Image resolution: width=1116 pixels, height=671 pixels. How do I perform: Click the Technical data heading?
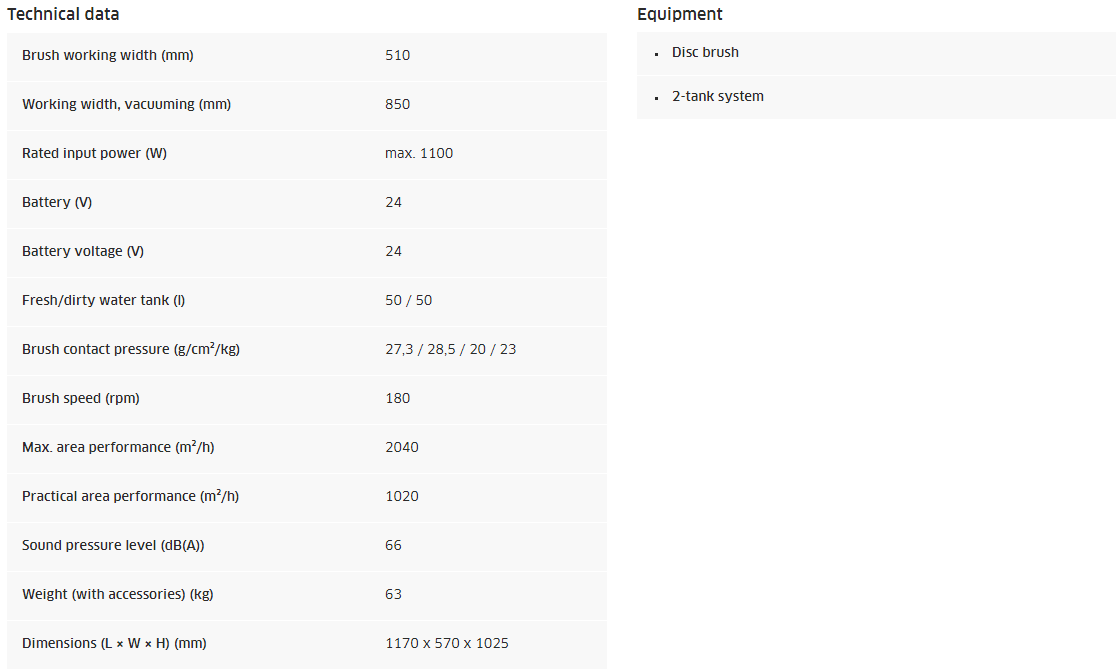[x=63, y=14]
